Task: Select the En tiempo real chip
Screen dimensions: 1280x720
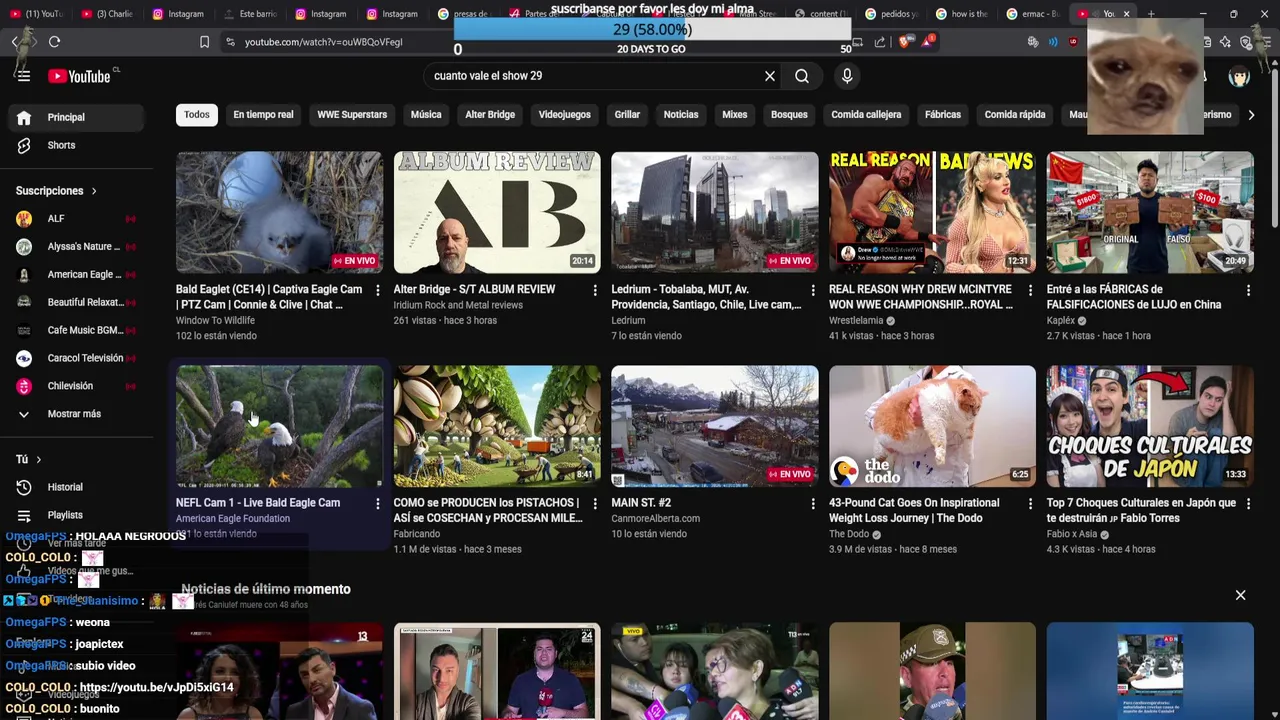Action: [x=263, y=115]
